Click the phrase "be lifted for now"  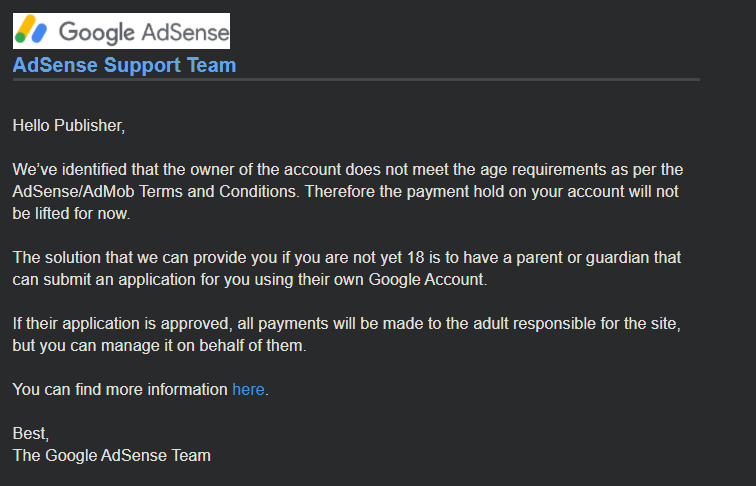click(x=72, y=213)
